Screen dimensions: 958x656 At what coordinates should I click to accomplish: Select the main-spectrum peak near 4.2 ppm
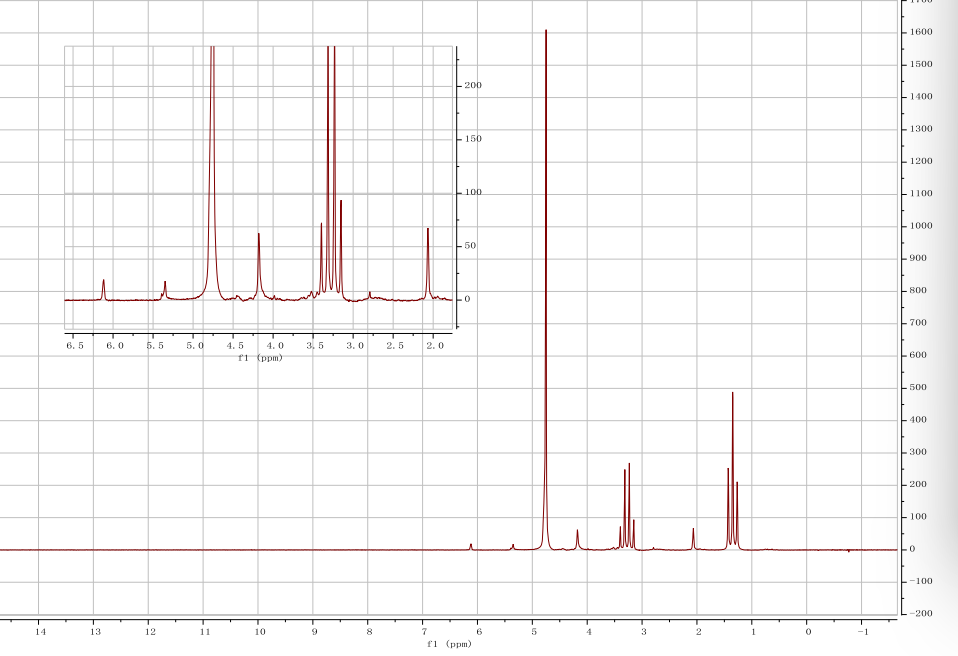pos(577,532)
